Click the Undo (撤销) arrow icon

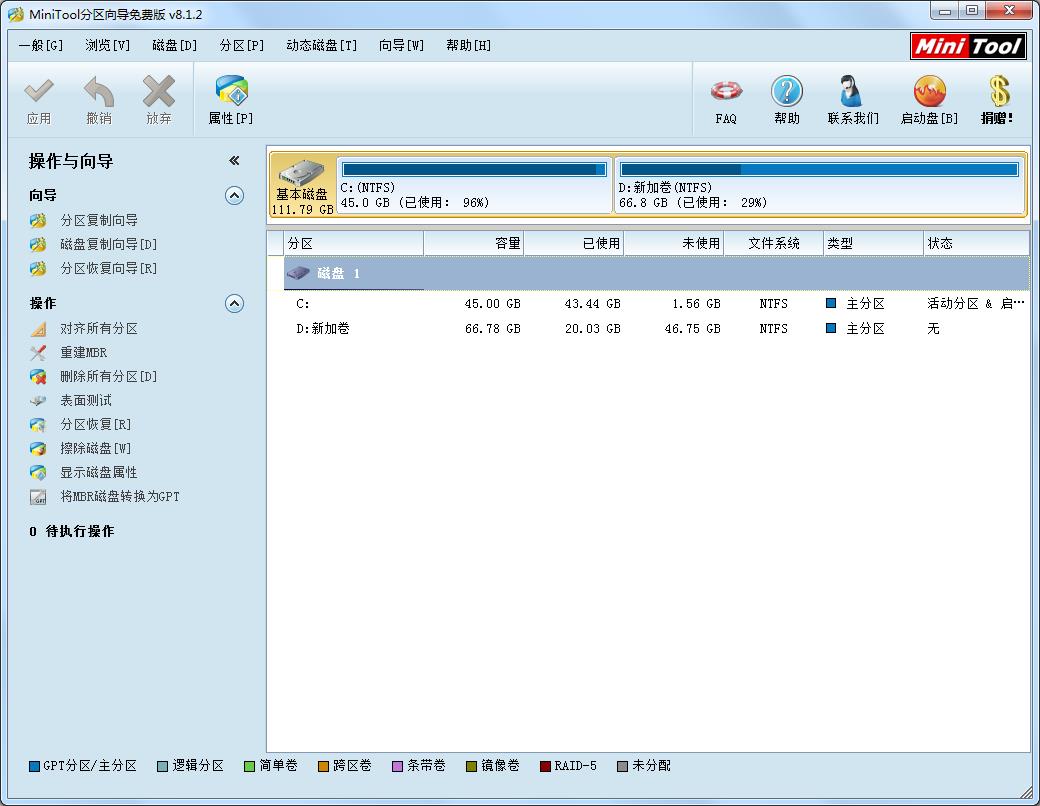coord(99,92)
